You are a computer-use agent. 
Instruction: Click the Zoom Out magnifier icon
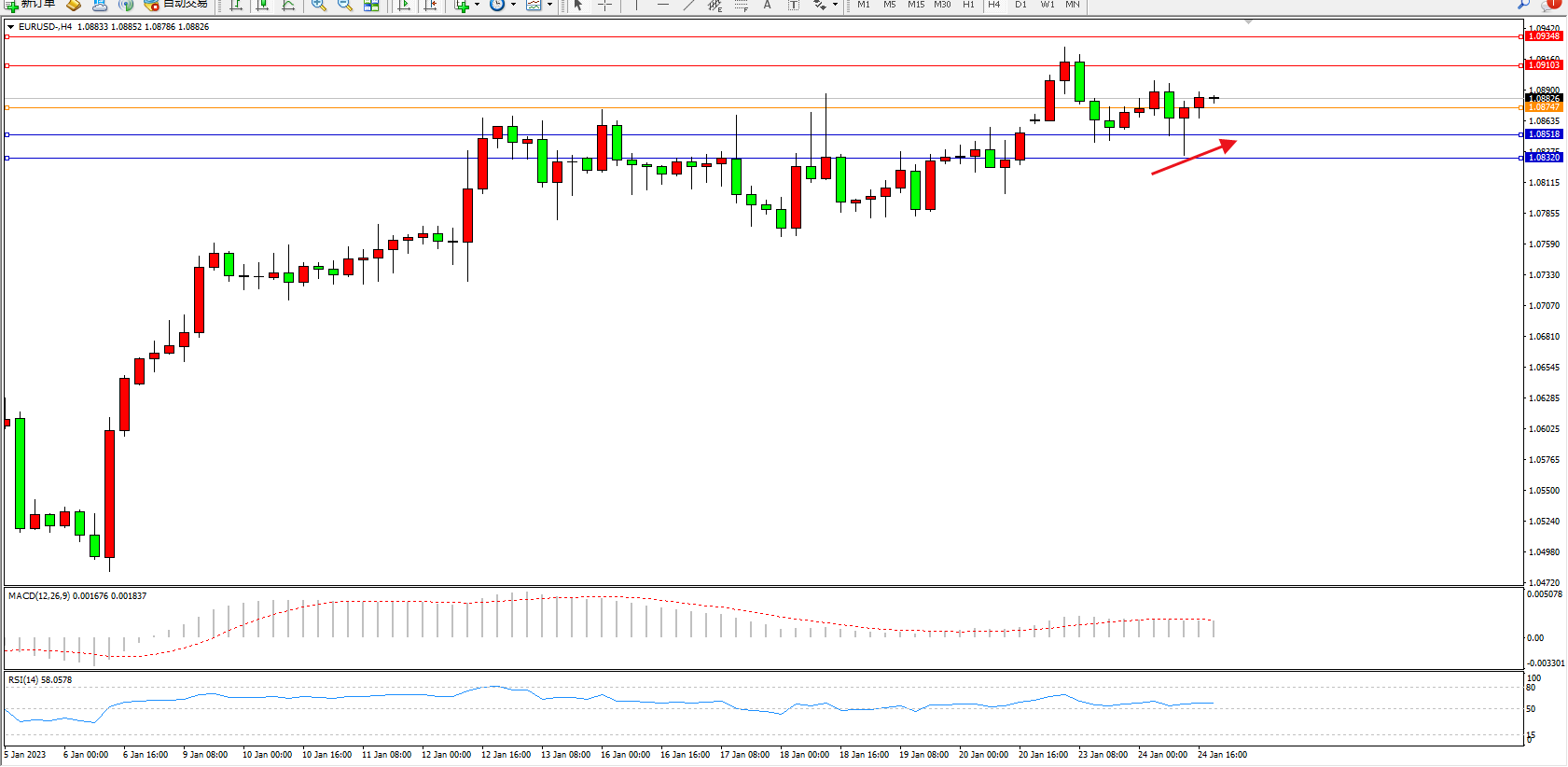tap(345, 5)
